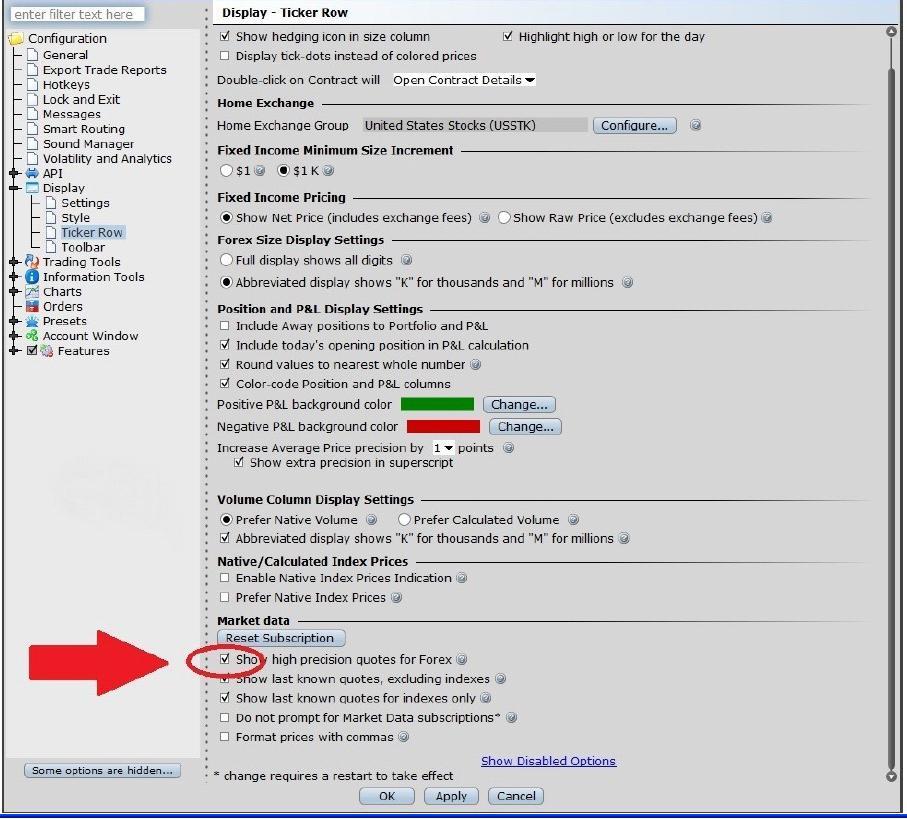Toggle Highlight high or low for the day
This screenshot has width=907, height=819.
pos(508,36)
